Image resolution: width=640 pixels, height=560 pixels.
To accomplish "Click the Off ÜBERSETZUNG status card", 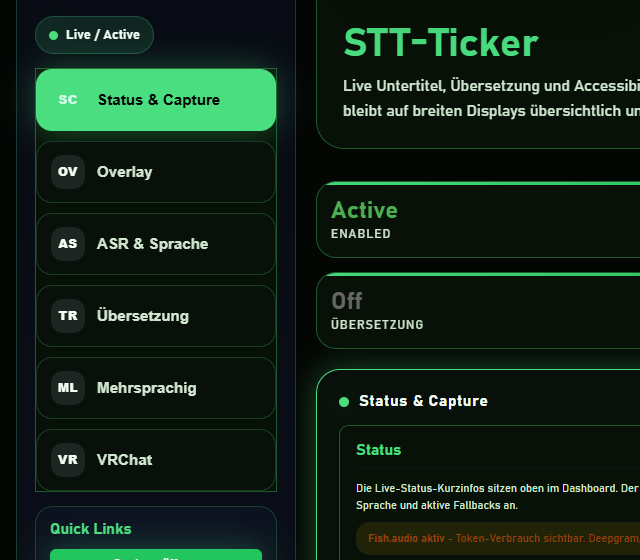I will [478, 311].
